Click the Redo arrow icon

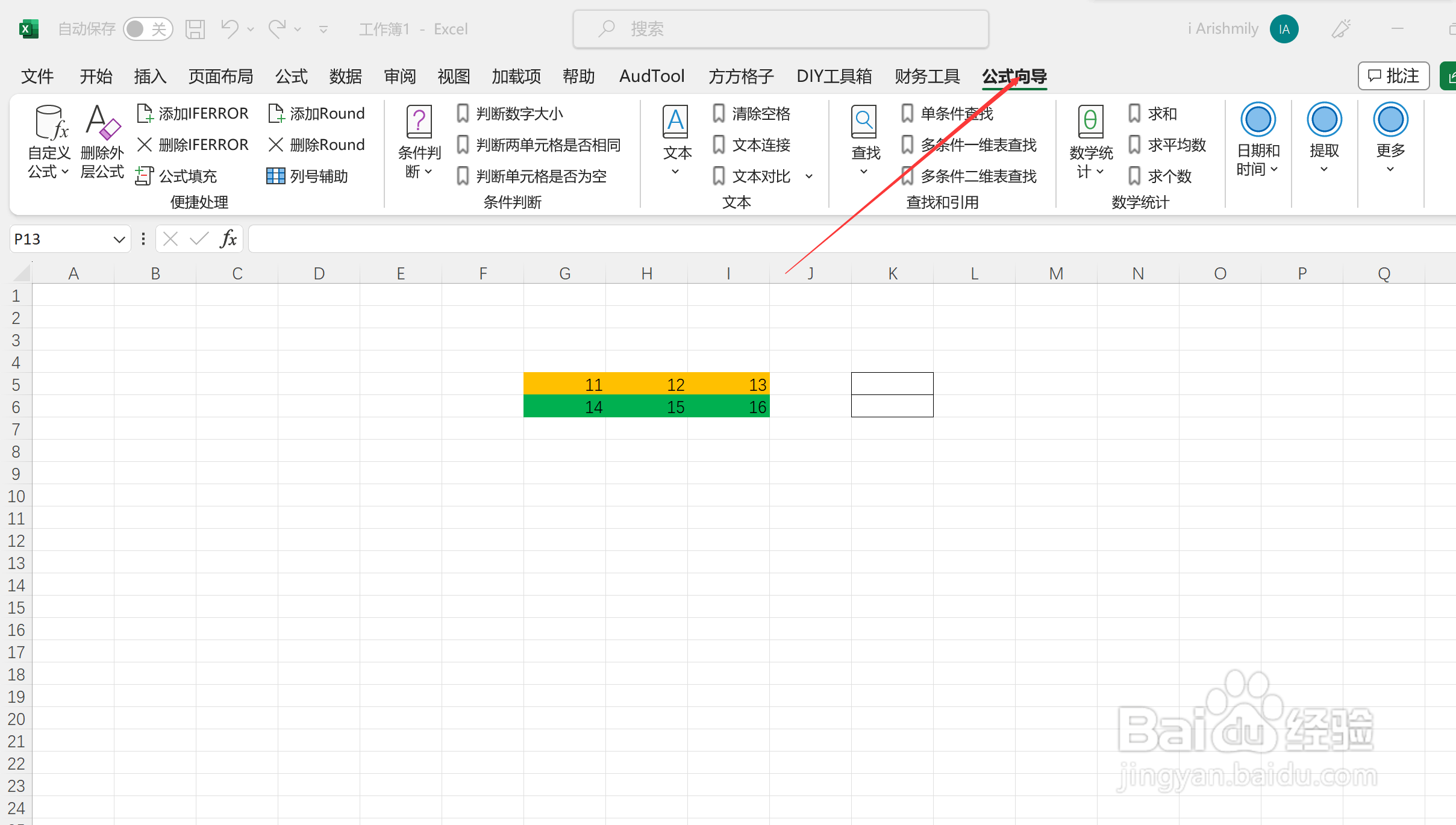coord(277,29)
